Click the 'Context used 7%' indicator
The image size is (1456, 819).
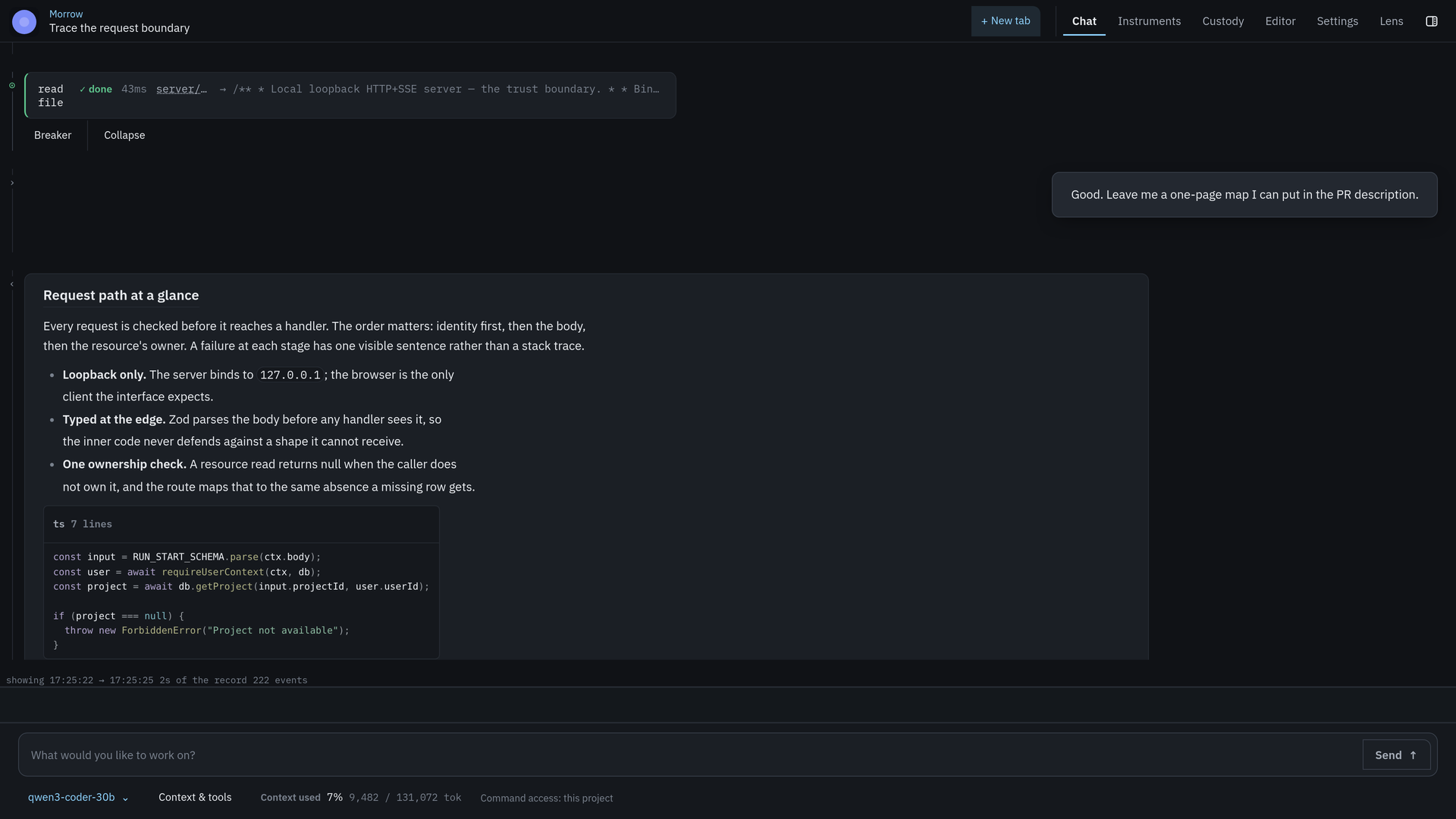[301, 797]
